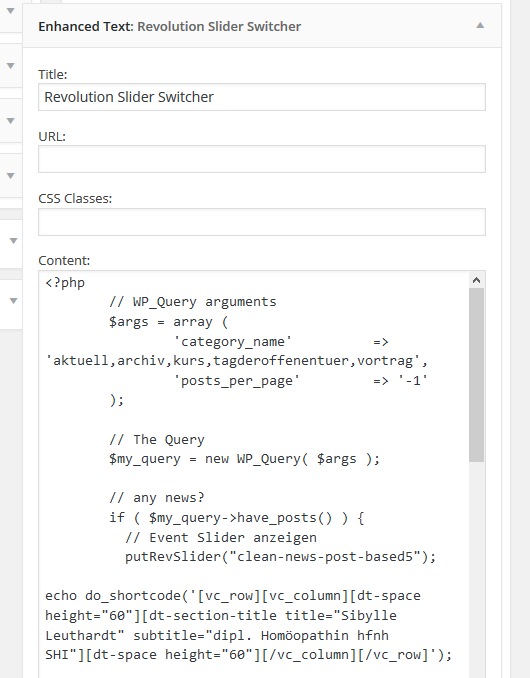Click the 'category_name' key in the code
The height and width of the screenshot is (678, 530).
pos(233,342)
